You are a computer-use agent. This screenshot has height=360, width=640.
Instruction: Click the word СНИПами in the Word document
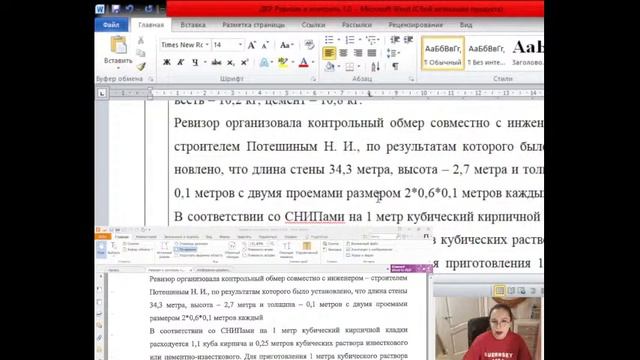click(x=315, y=217)
